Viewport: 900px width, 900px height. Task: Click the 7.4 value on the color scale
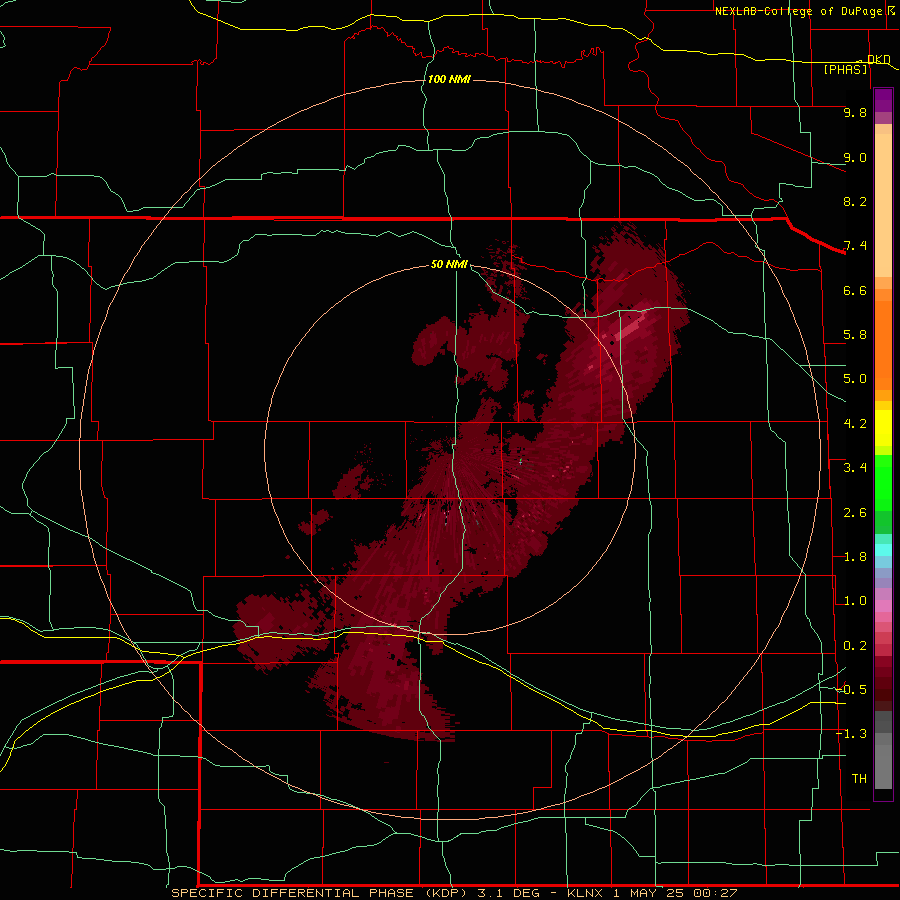coord(855,246)
